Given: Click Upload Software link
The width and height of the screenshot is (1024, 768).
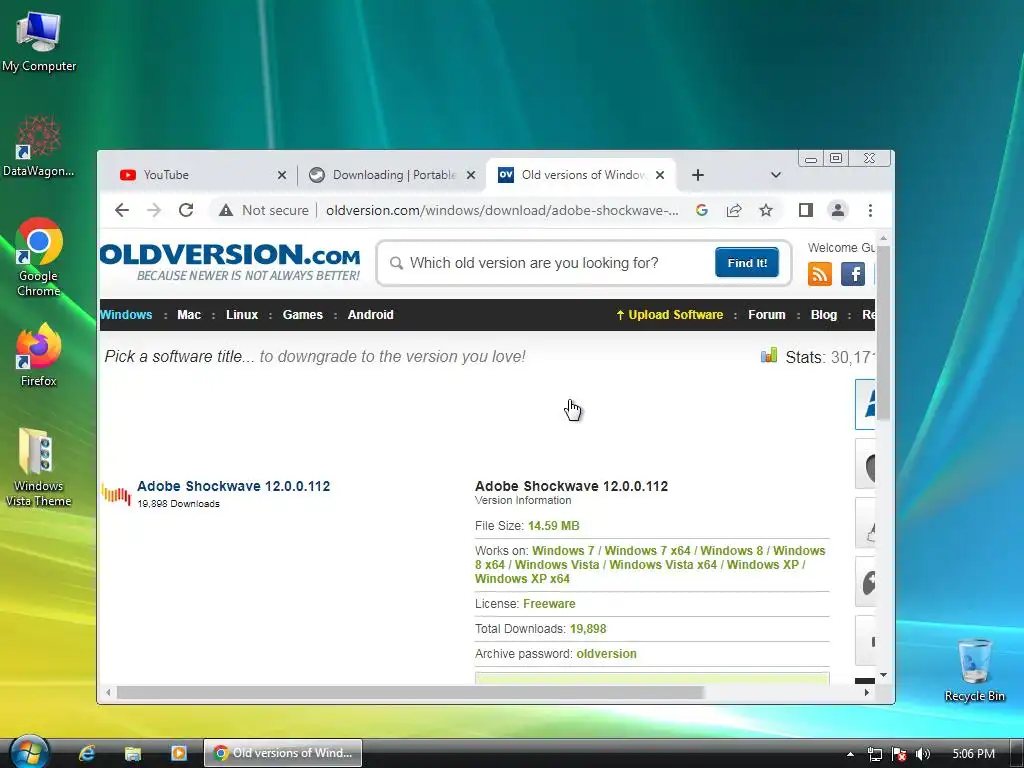Looking at the screenshot, I should pos(669,315).
